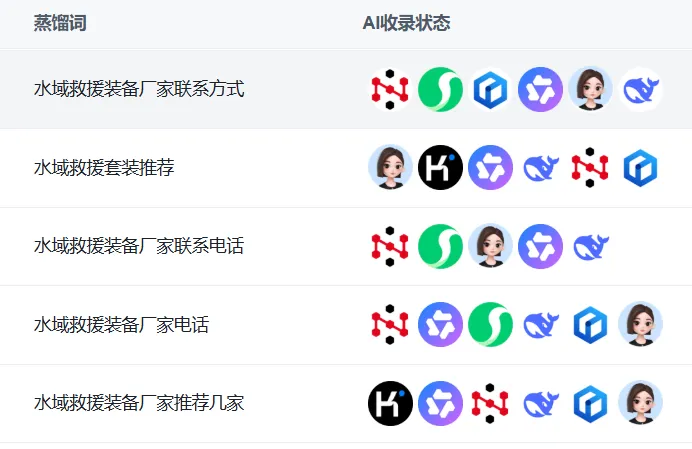
Task: Click the red Nami icon in 推荐几家 row
Action: [490, 403]
